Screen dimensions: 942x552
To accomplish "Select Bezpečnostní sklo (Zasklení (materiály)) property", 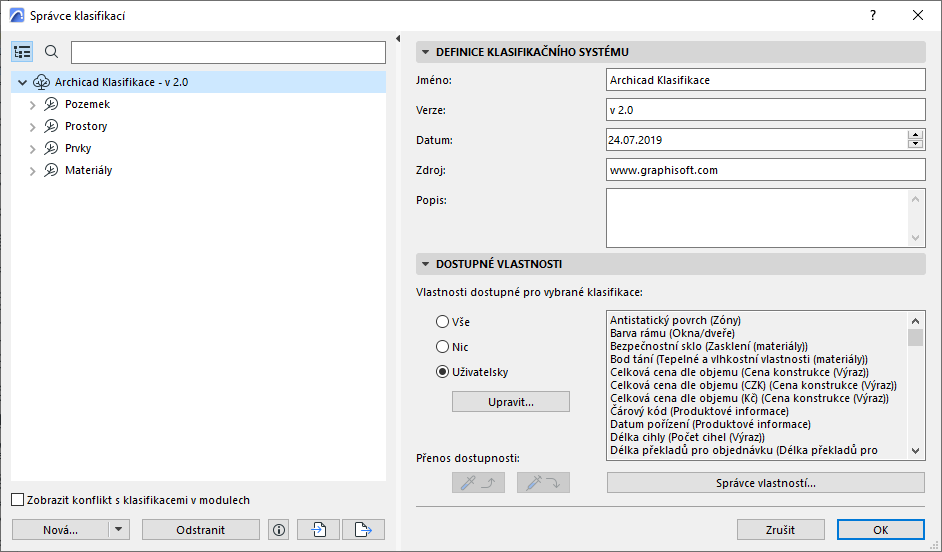I will 709,346.
